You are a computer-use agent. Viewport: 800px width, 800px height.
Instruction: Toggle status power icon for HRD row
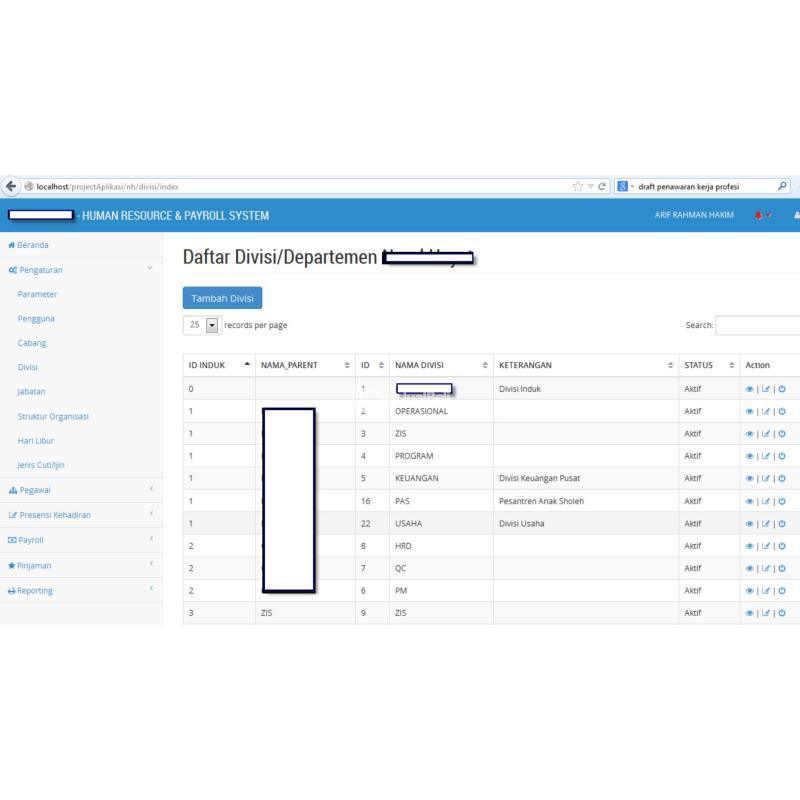click(781, 546)
